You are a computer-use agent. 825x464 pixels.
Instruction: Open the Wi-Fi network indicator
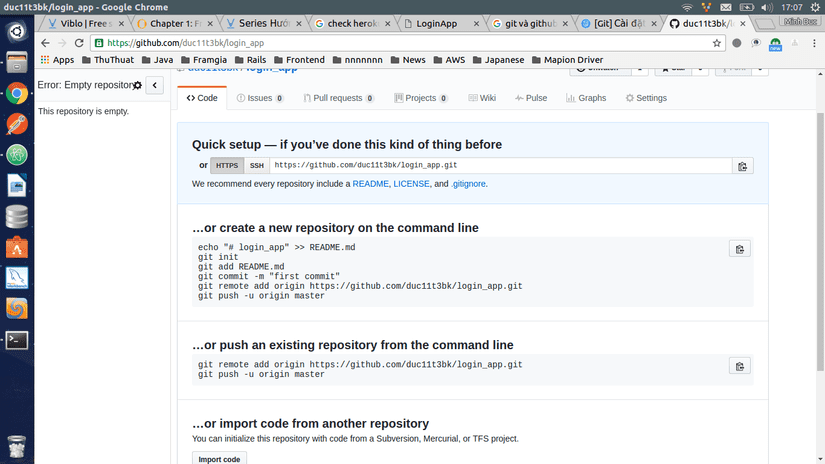point(687,7)
